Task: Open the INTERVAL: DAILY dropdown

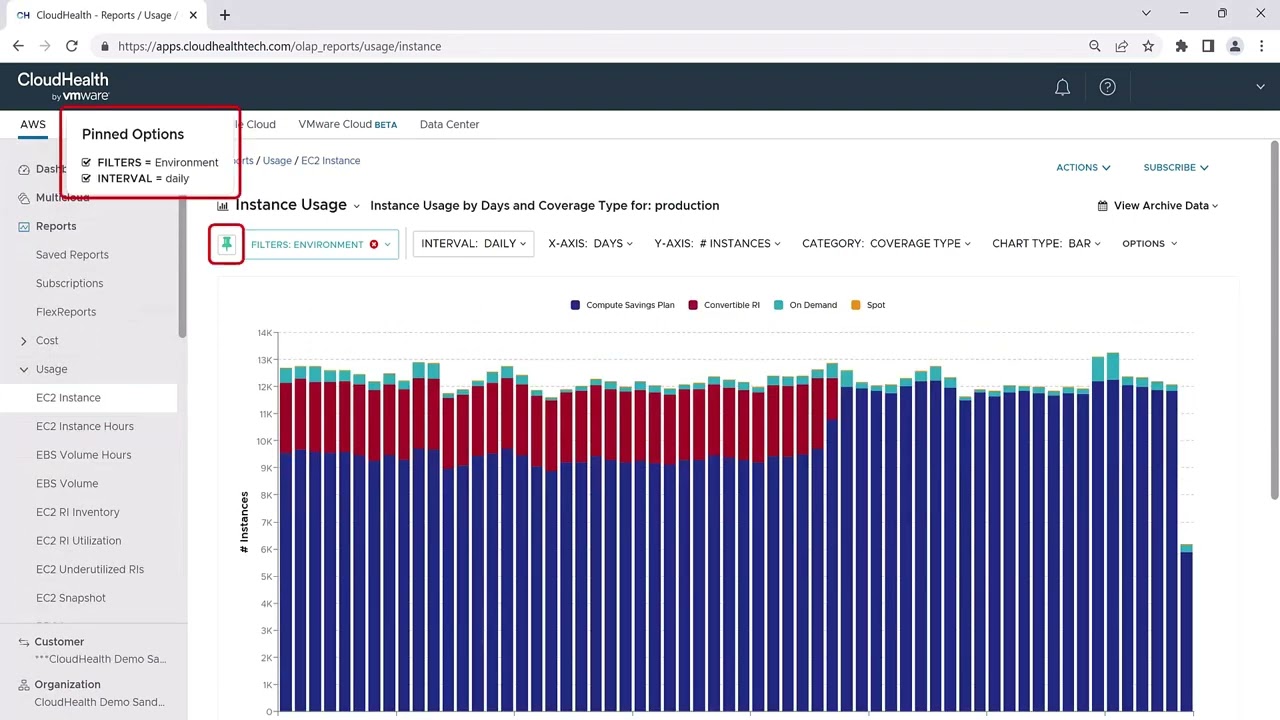Action: pos(473,244)
